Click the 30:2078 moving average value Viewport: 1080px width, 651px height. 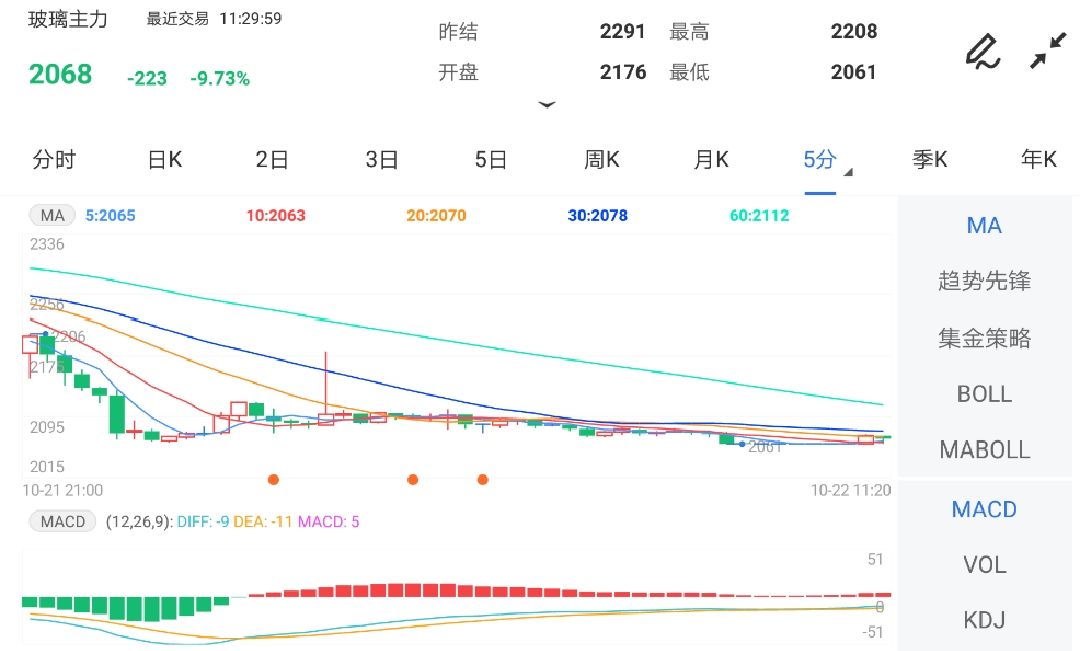597,215
